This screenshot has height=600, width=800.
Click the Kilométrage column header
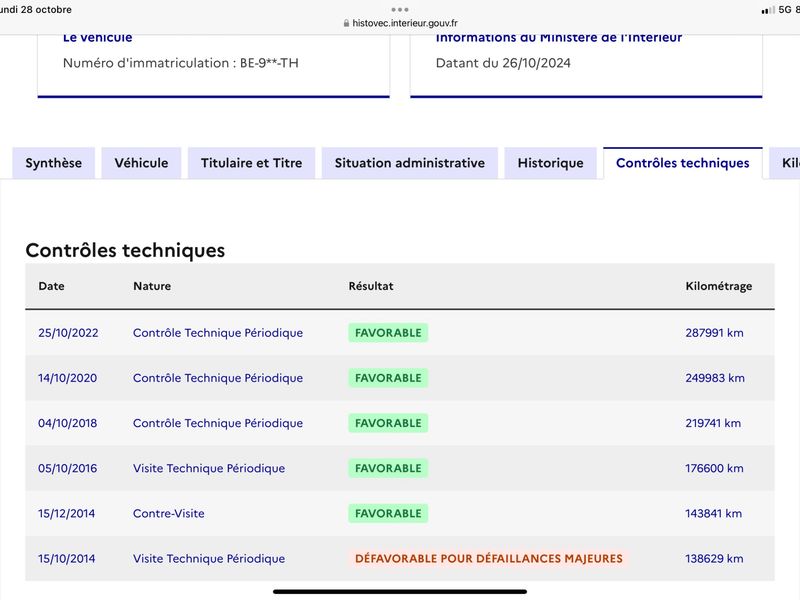(x=718, y=286)
